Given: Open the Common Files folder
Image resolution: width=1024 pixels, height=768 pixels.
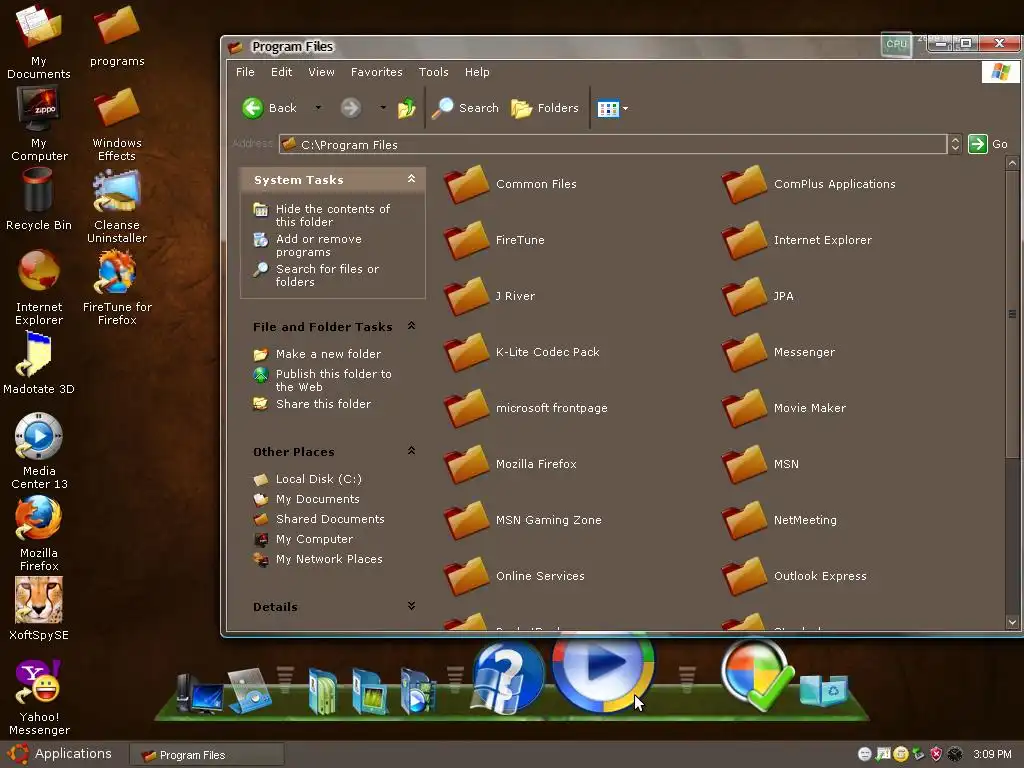Looking at the screenshot, I should click(x=510, y=184).
